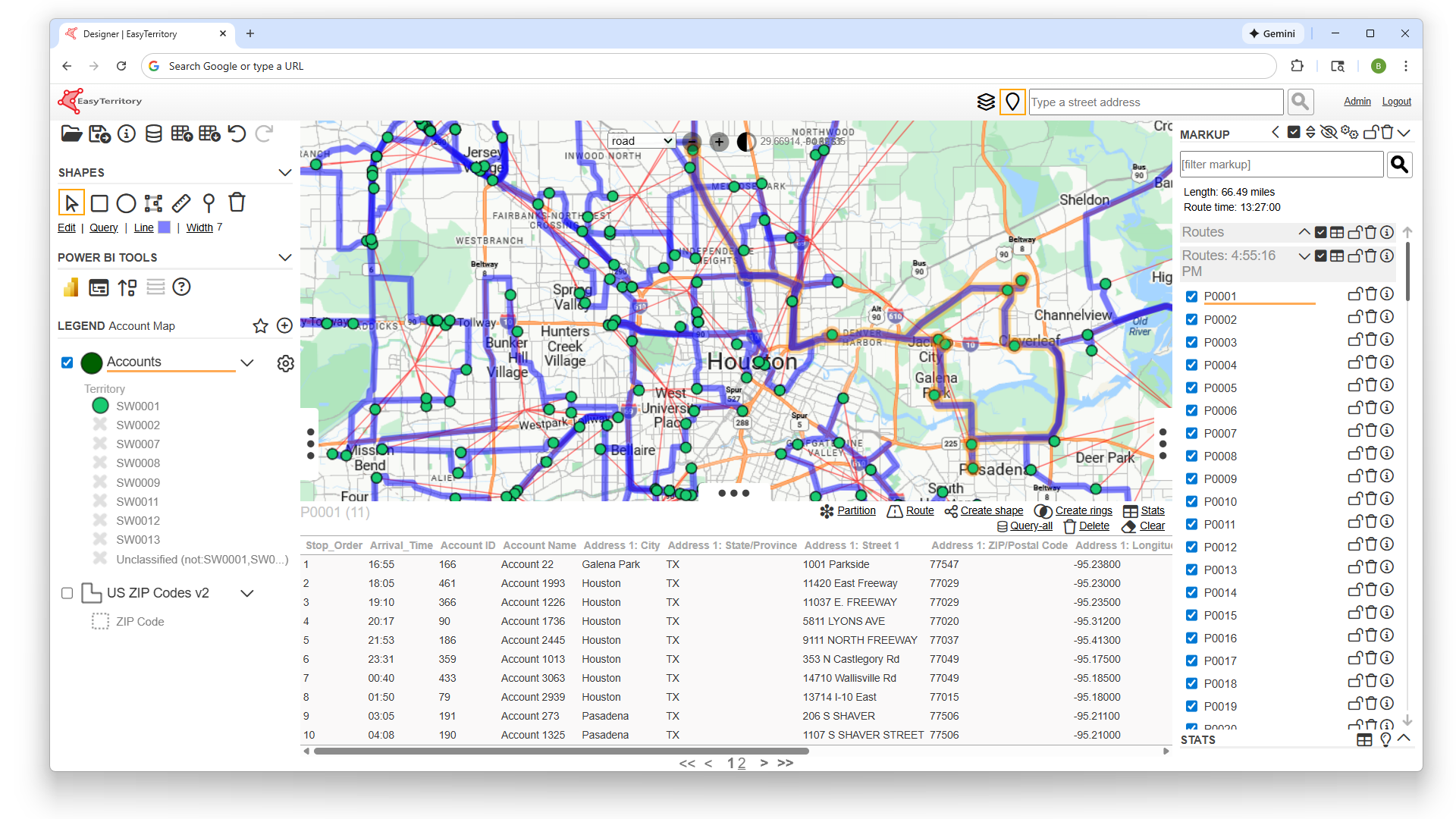Add legend layer with plus icon

[x=285, y=326]
